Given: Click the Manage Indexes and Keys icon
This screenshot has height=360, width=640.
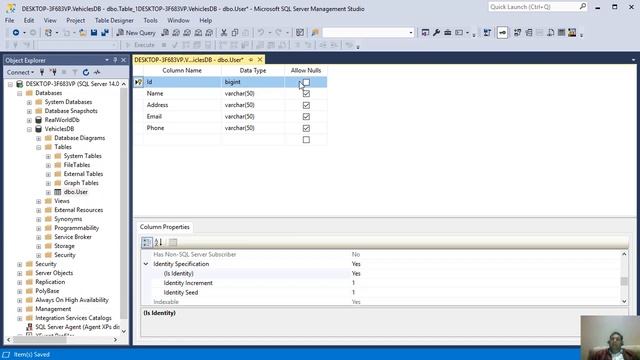Looking at the screenshot, I should coord(529,33).
